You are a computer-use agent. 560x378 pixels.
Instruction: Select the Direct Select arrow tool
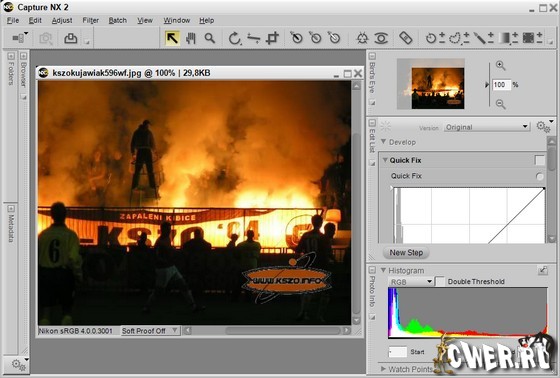pos(172,38)
